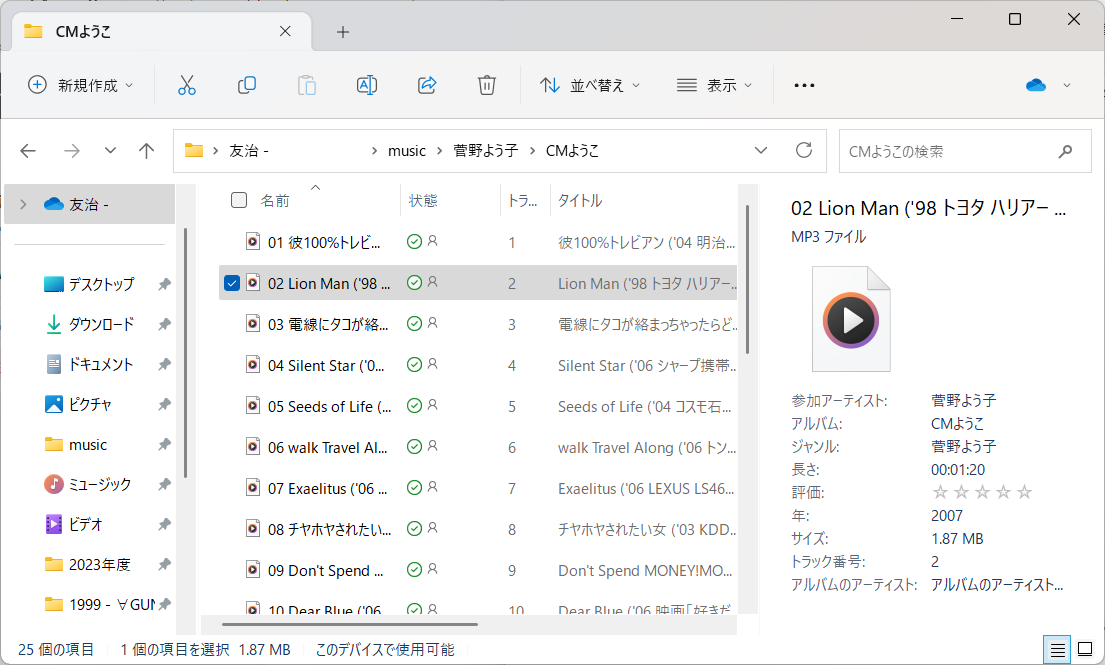
Task: Rate the file with the first star
Action: click(940, 492)
